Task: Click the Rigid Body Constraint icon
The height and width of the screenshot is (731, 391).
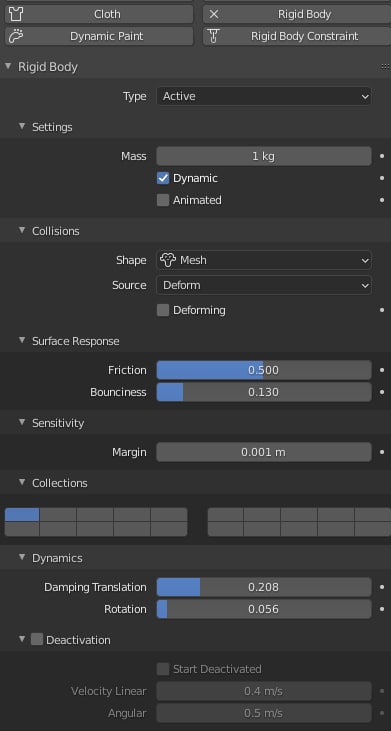Action: click(213, 36)
